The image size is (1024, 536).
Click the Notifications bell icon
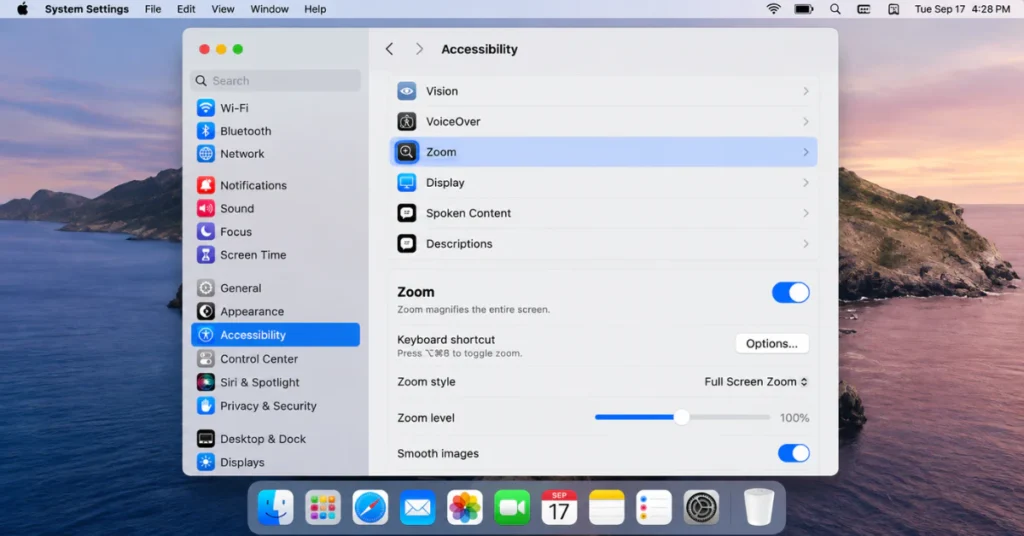coord(206,185)
